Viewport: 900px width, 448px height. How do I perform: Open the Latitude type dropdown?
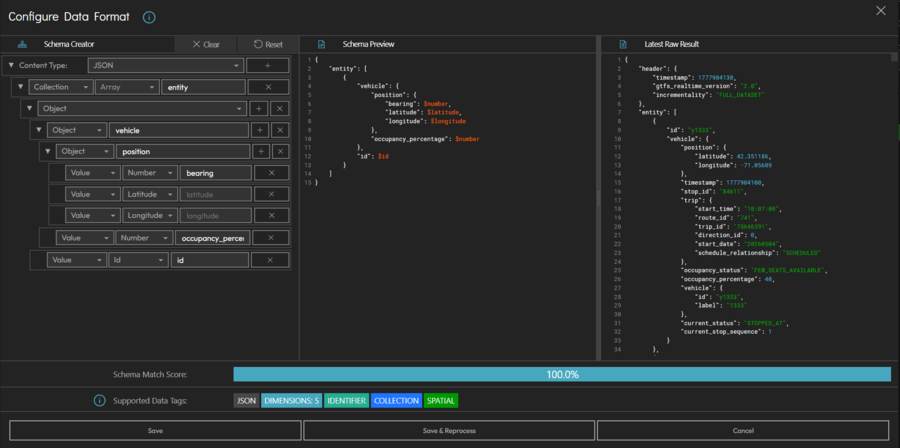pyautogui.click(x=150, y=194)
